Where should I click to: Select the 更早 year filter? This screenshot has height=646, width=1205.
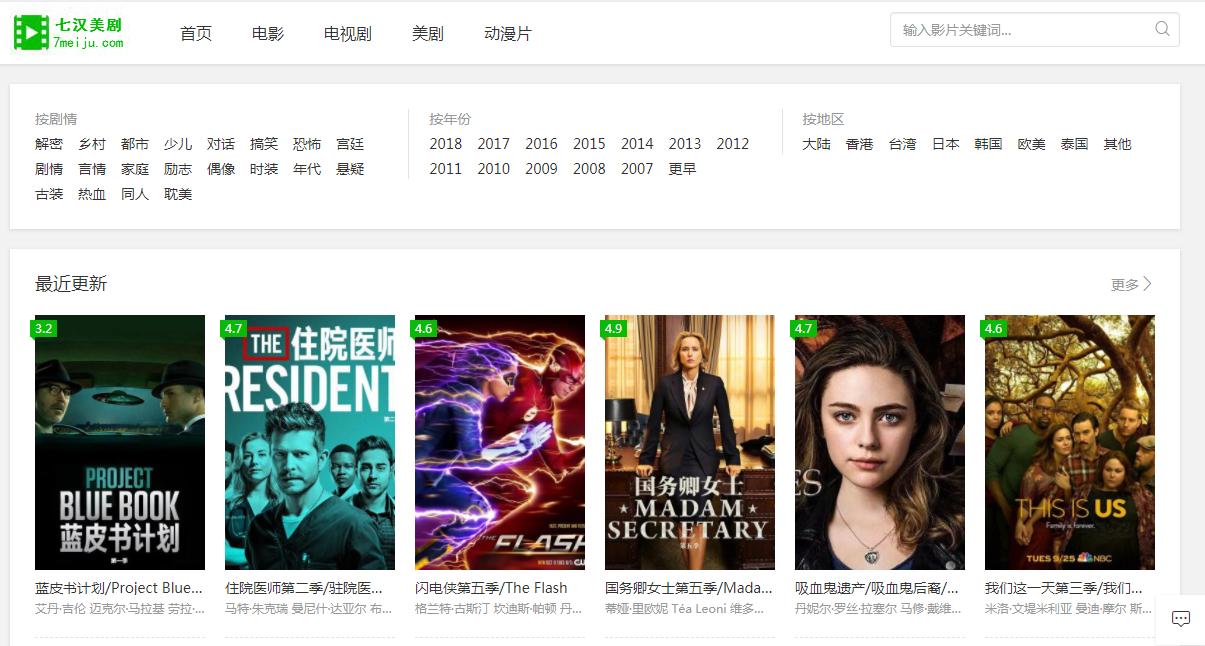(683, 169)
